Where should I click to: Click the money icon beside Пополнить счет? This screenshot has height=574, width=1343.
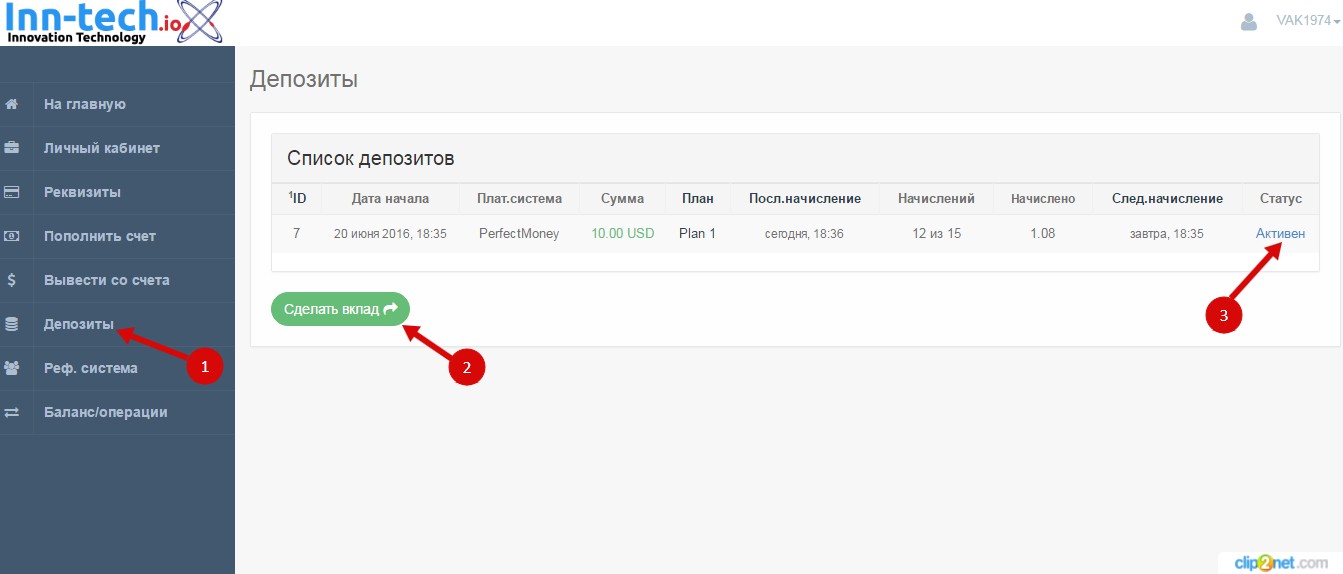coord(12,236)
